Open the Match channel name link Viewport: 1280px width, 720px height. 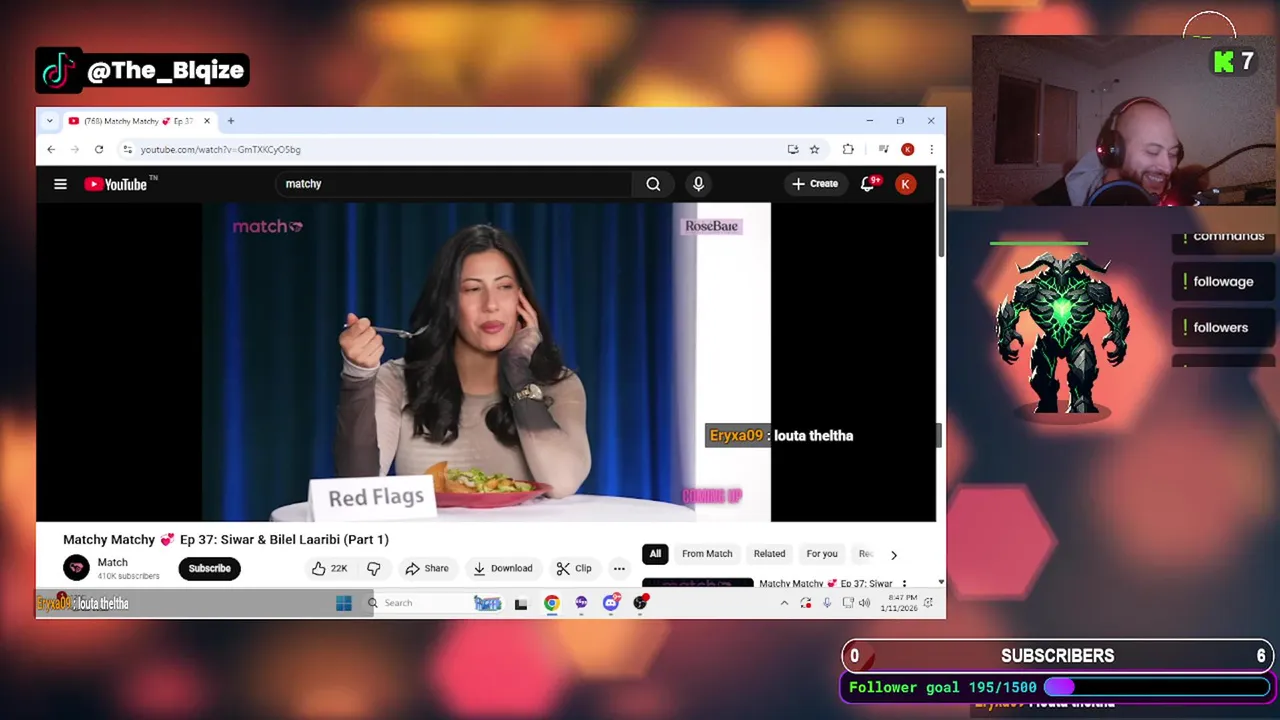[x=112, y=562]
